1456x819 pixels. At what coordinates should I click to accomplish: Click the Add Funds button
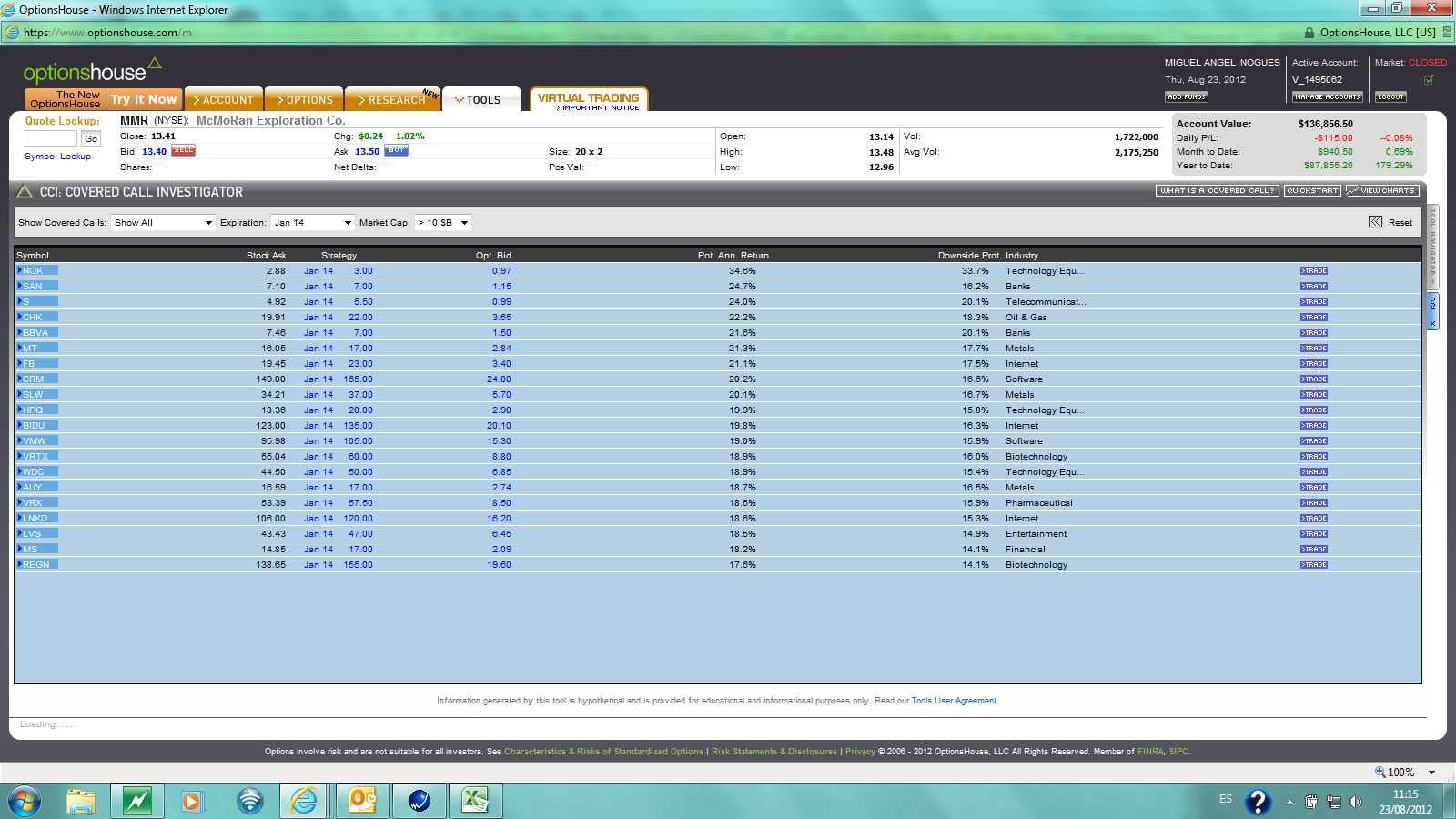click(1187, 96)
